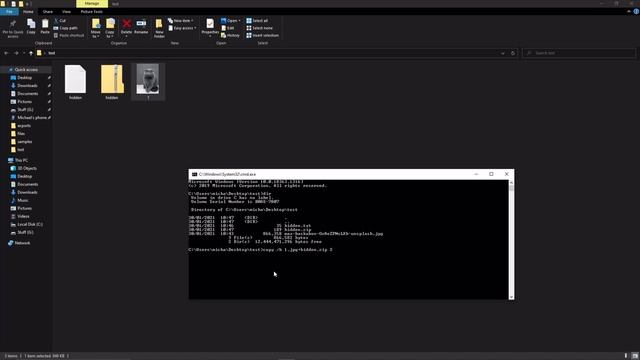640x360 pixels.
Task: Click Cut in the Clipboard group
Action: click(60, 20)
